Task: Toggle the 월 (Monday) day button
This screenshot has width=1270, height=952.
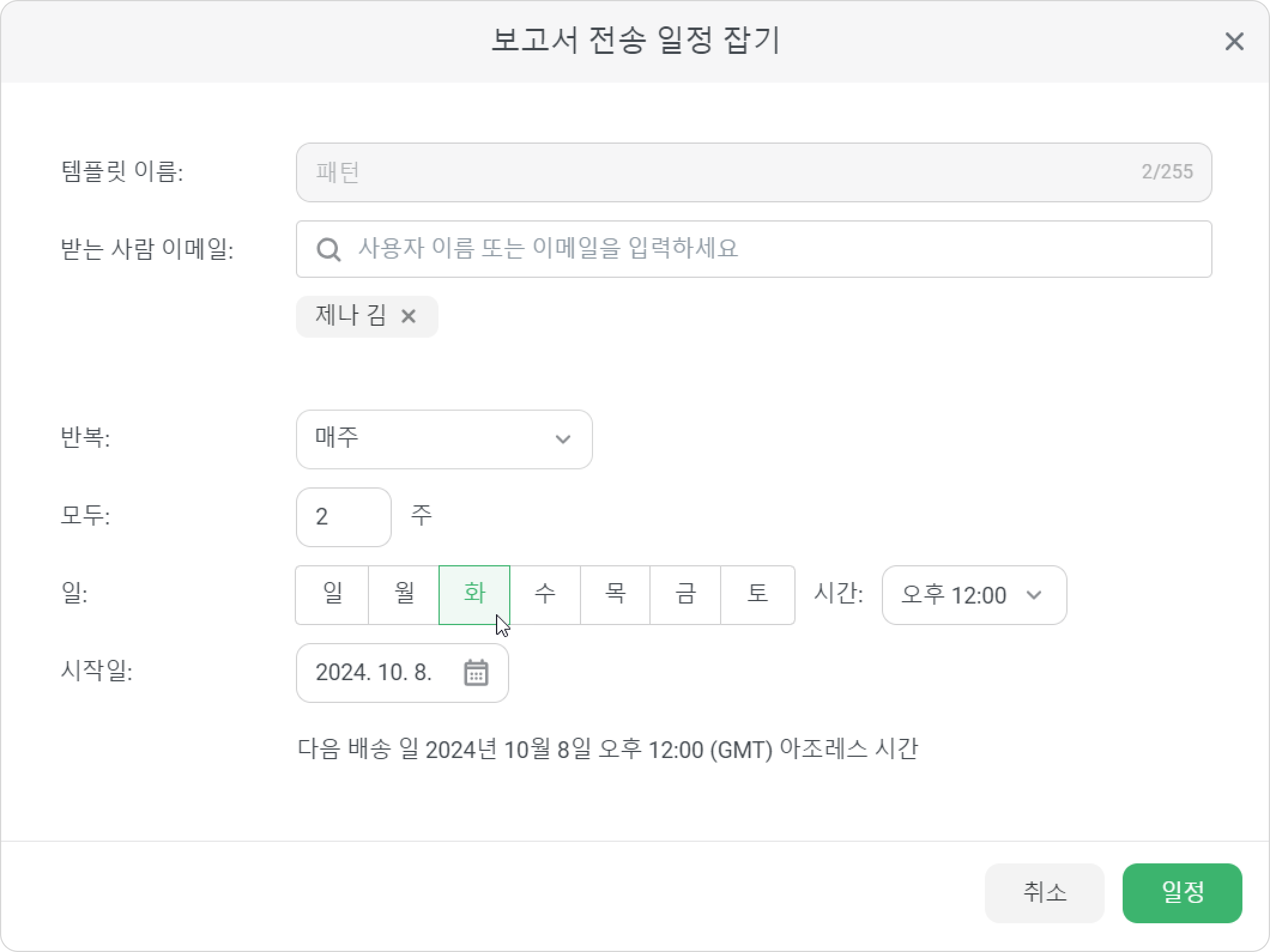Action: point(404,595)
